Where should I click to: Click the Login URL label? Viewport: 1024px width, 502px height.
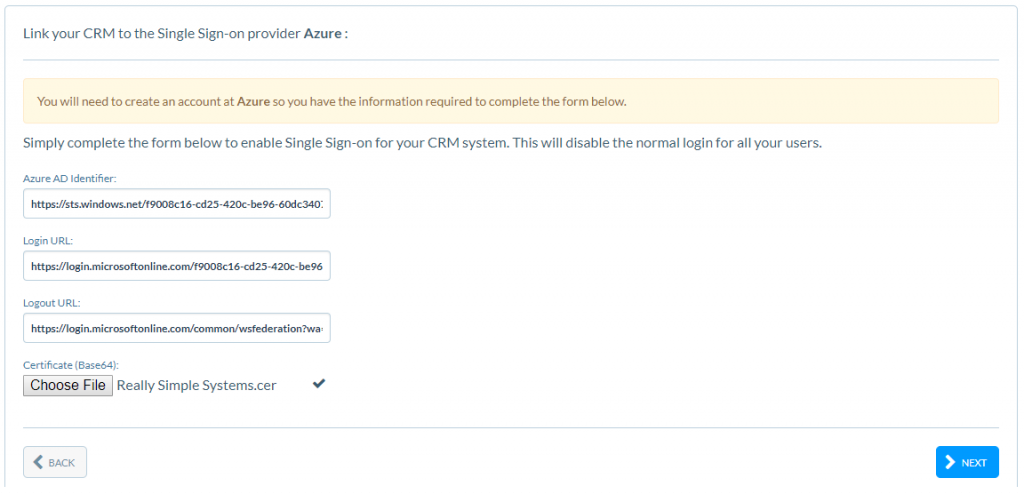click(x=48, y=240)
